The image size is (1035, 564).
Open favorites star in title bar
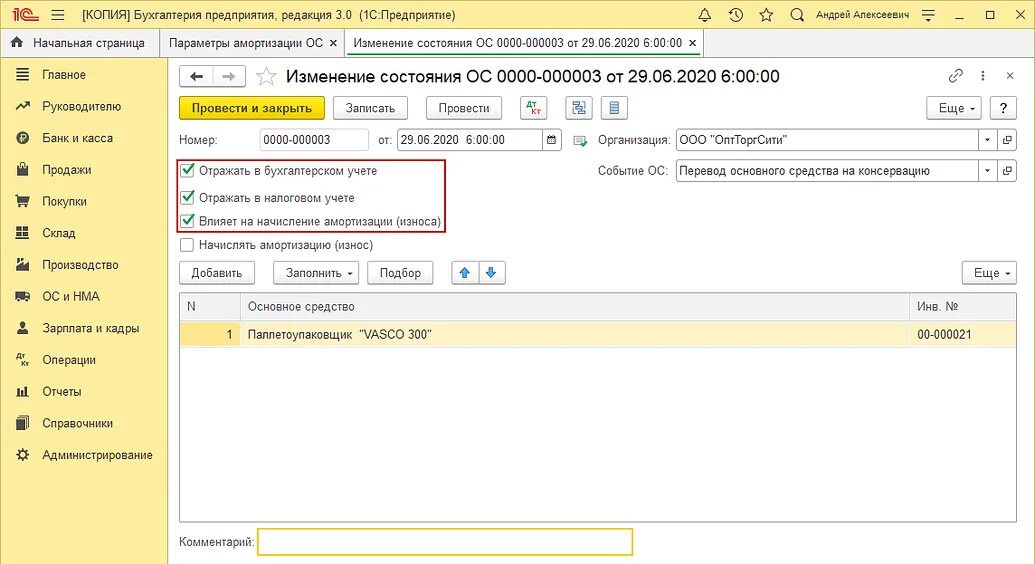[766, 15]
